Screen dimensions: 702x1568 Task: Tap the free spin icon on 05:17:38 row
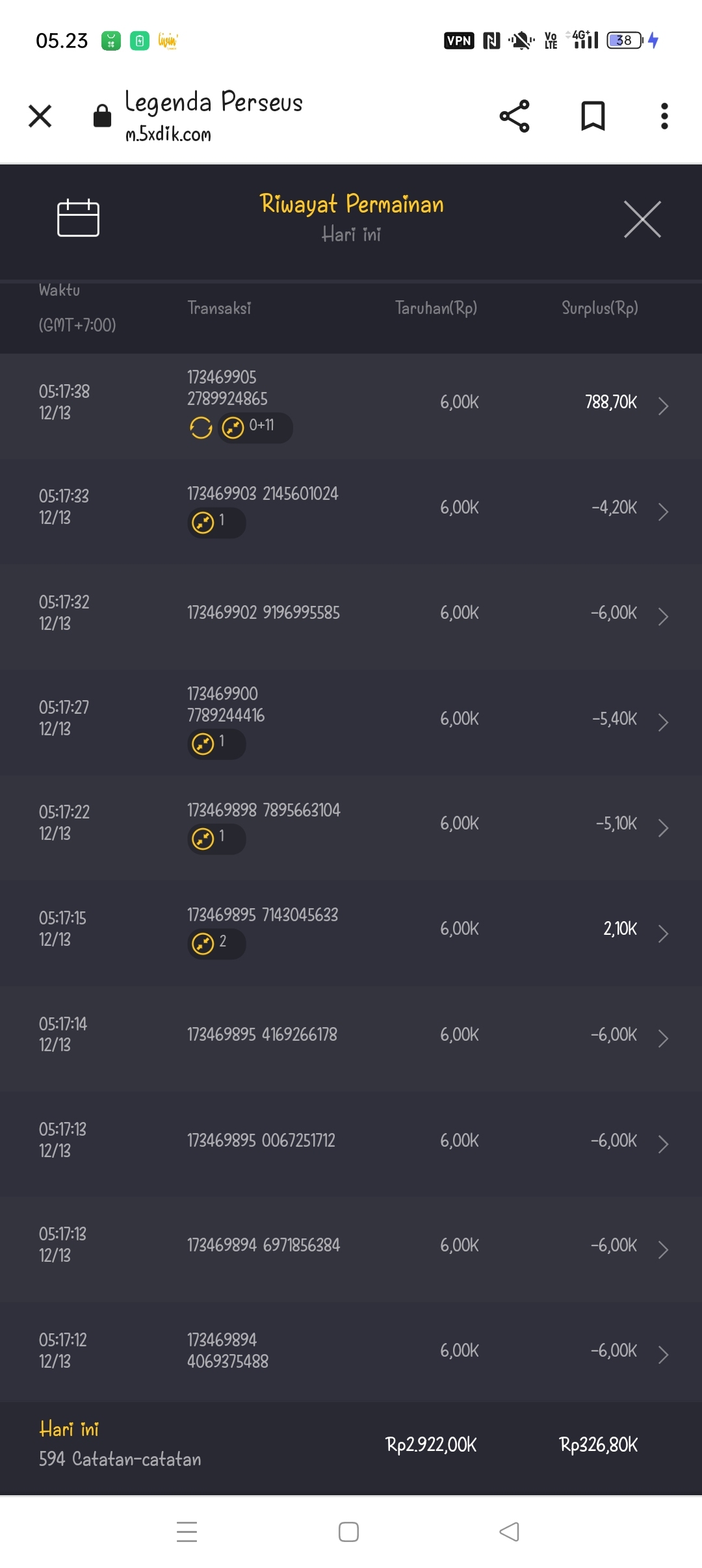[201, 428]
